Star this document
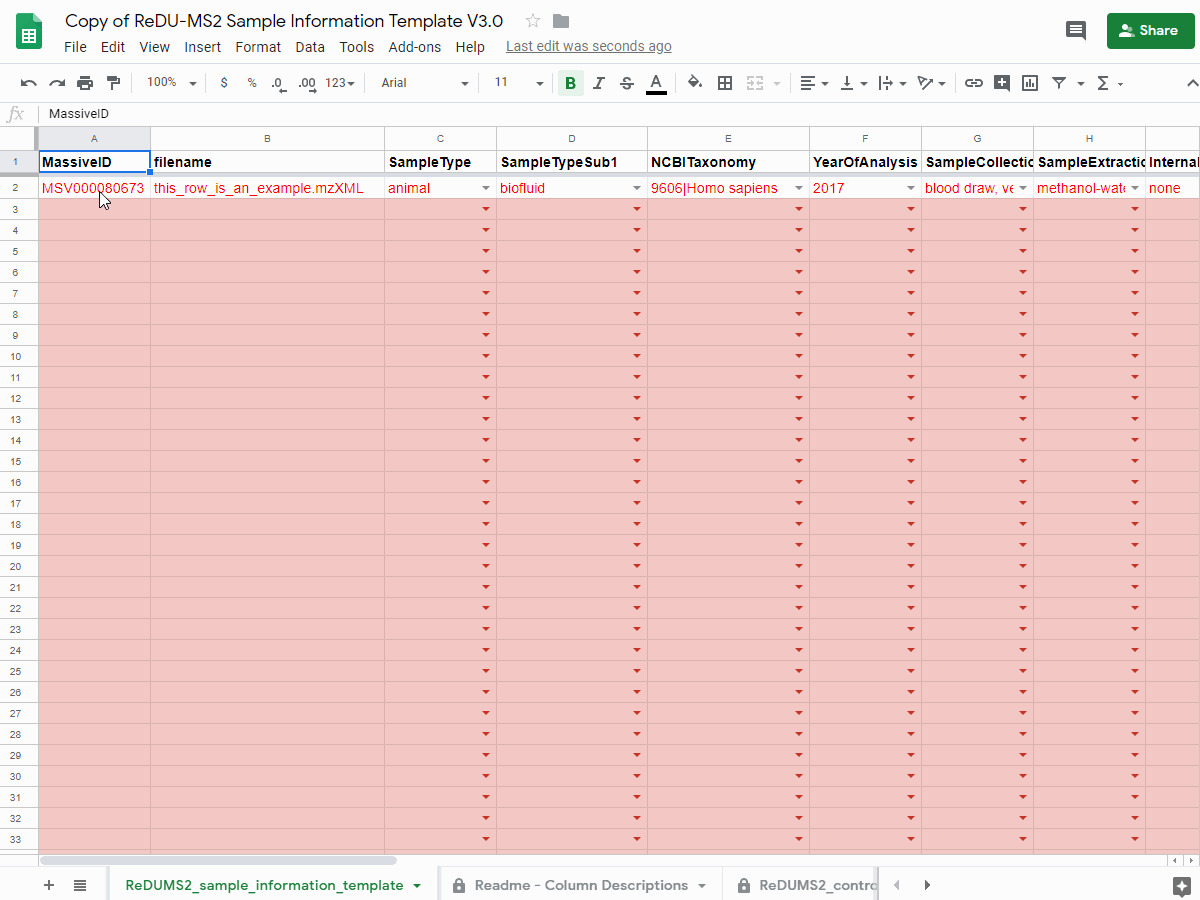Viewport: 1200px width, 900px height. pos(533,21)
